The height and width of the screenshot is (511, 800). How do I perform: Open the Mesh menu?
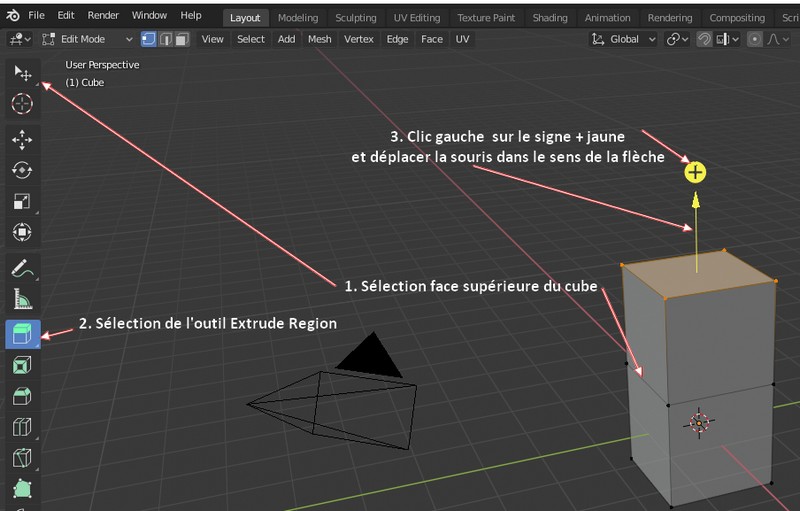(x=319, y=39)
